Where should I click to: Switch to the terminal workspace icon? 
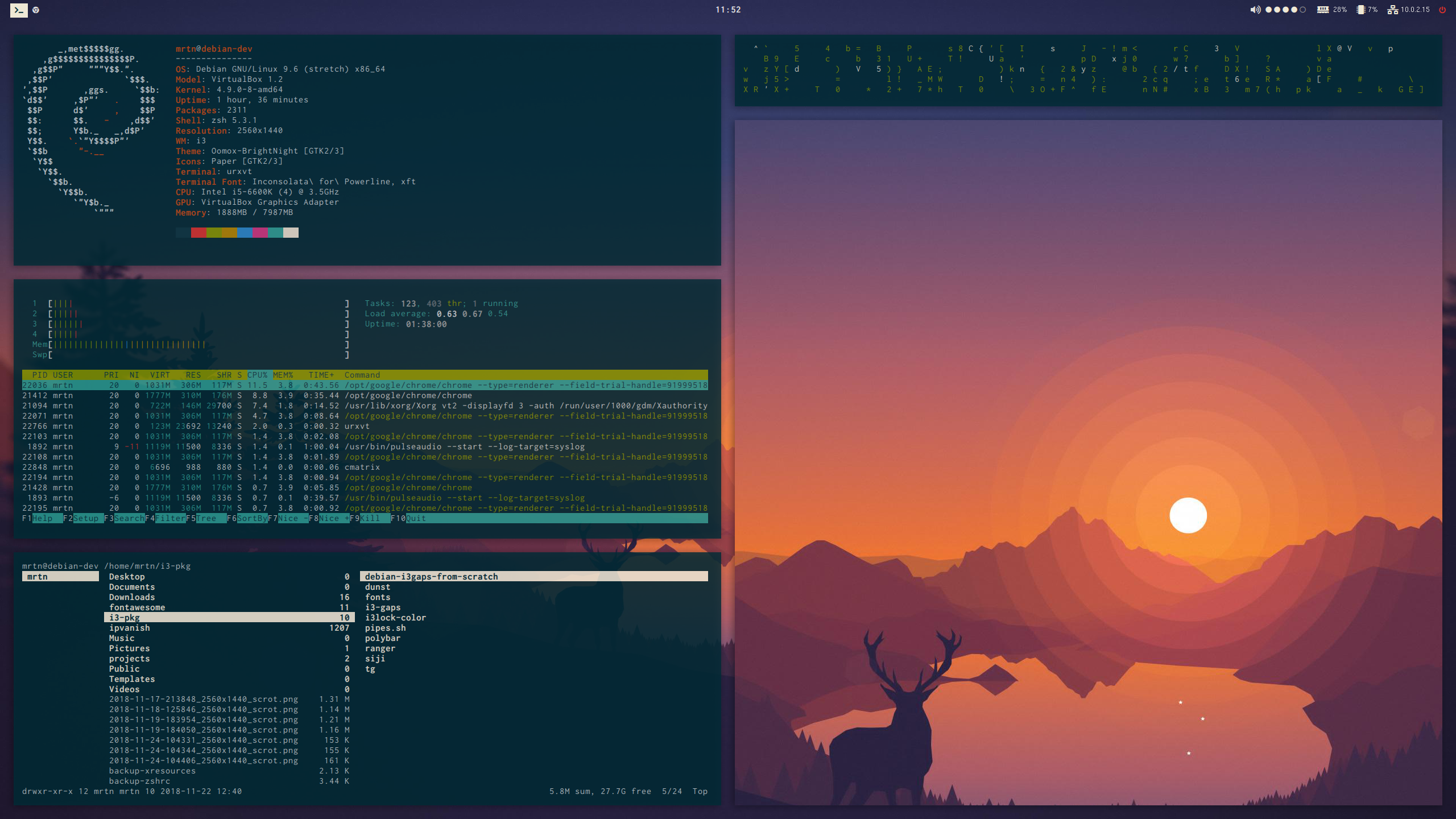coord(19,10)
